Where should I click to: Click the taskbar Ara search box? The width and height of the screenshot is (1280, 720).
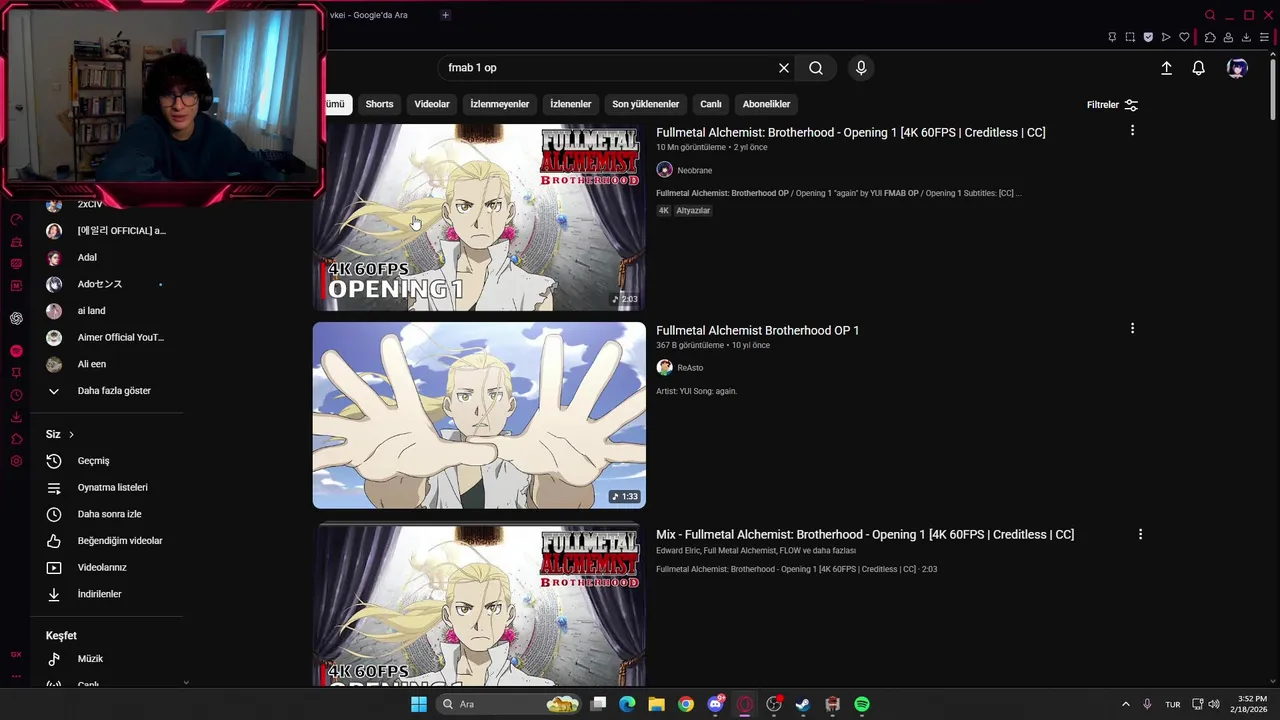pos(510,704)
